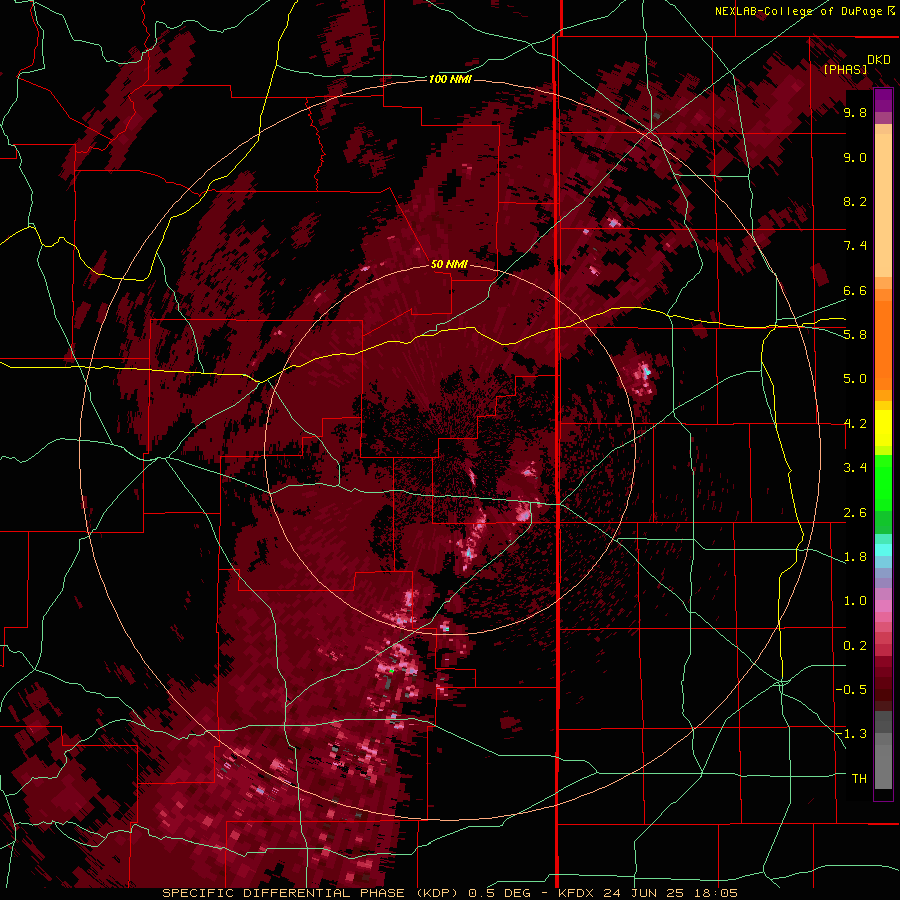The width and height of the screenshot is (900, 900).
Task: Click the [PHAS] label near the color scale
Action: point(845,69)
